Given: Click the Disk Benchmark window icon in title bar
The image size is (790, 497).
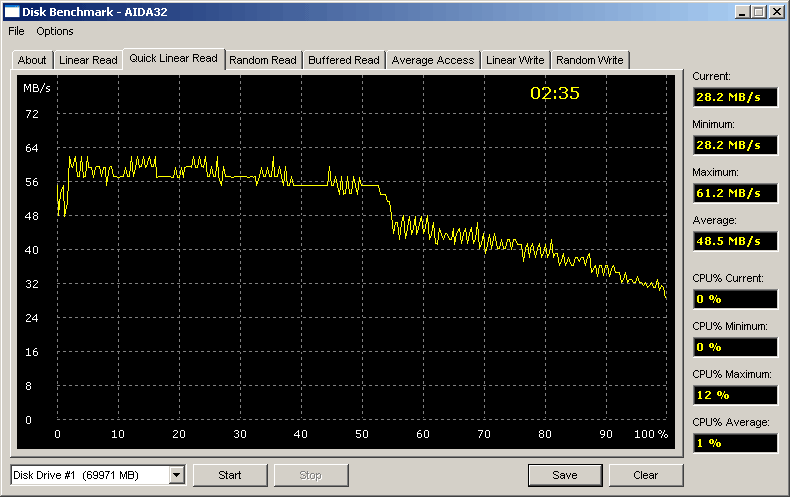Looking at the screenshot, I should pyautogui.click(x=12, y=12).
